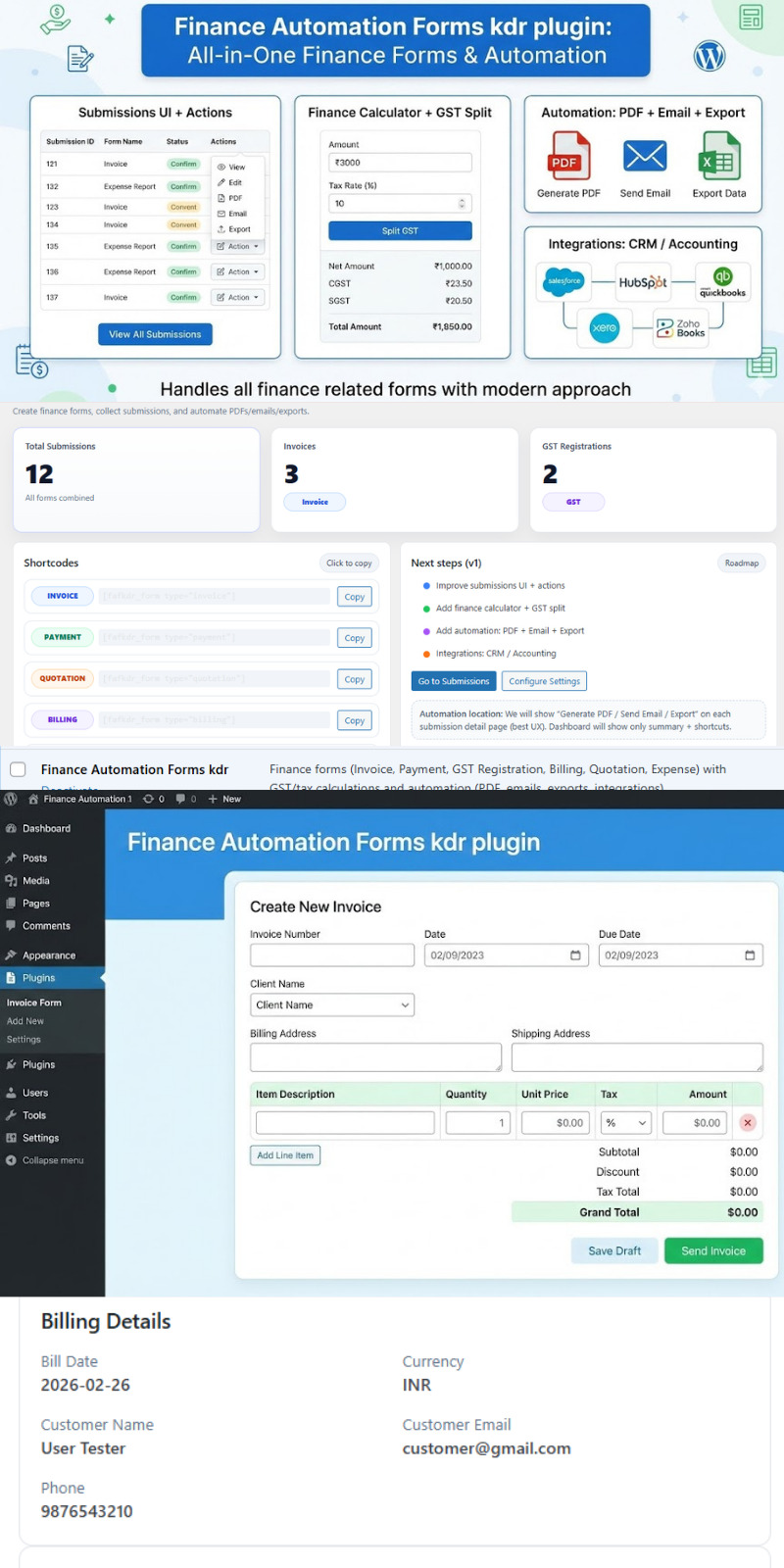Select the Salesforce cloud logo
Screen dimensions: 784x1568
point(563,281)
